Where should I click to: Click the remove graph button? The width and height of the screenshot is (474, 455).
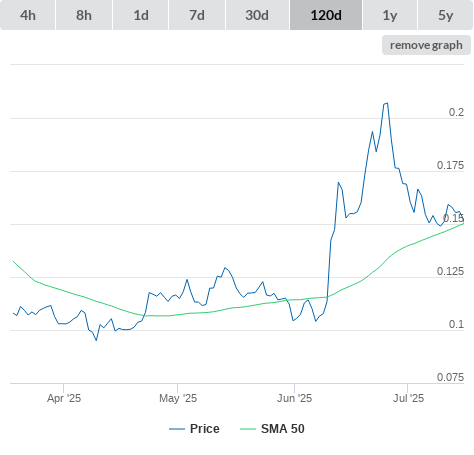(x=426, y=45)
